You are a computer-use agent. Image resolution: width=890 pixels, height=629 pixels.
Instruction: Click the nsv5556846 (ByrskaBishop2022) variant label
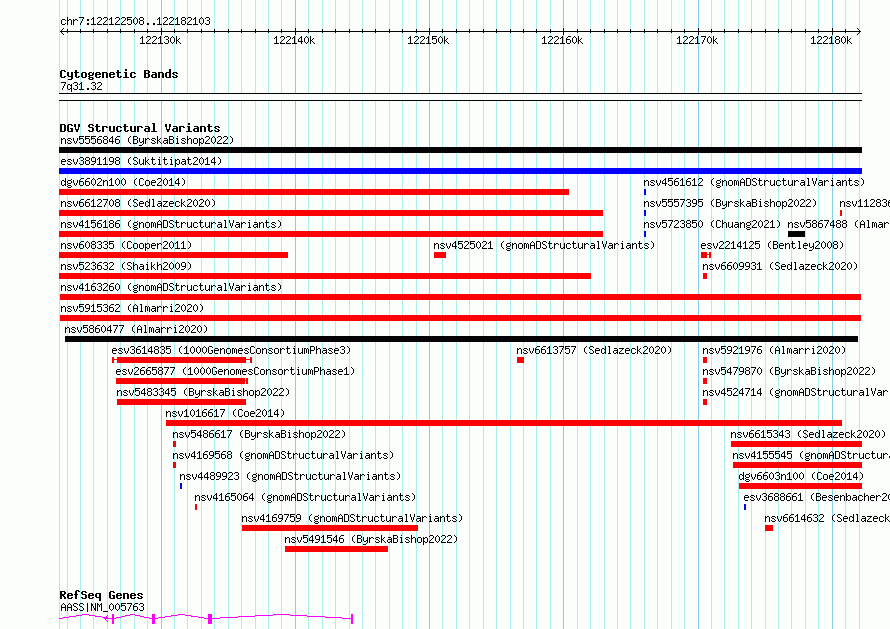pyautogui.click(x=147, y=140)
